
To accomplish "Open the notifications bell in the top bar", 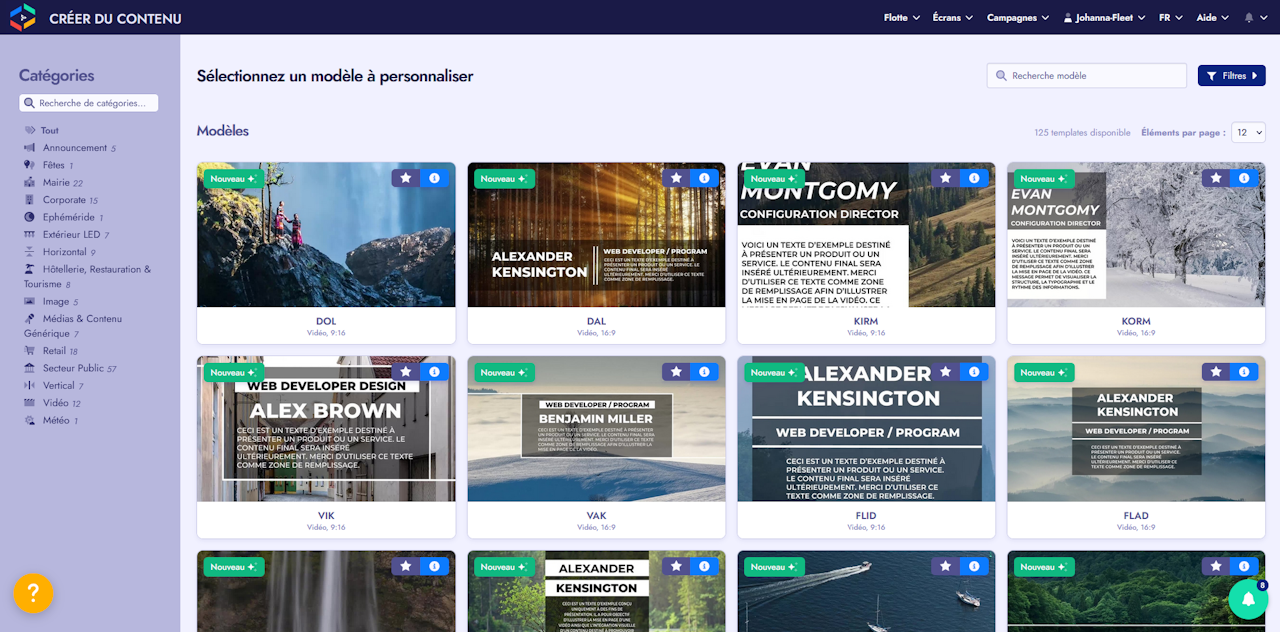I will pos(1249,18).
